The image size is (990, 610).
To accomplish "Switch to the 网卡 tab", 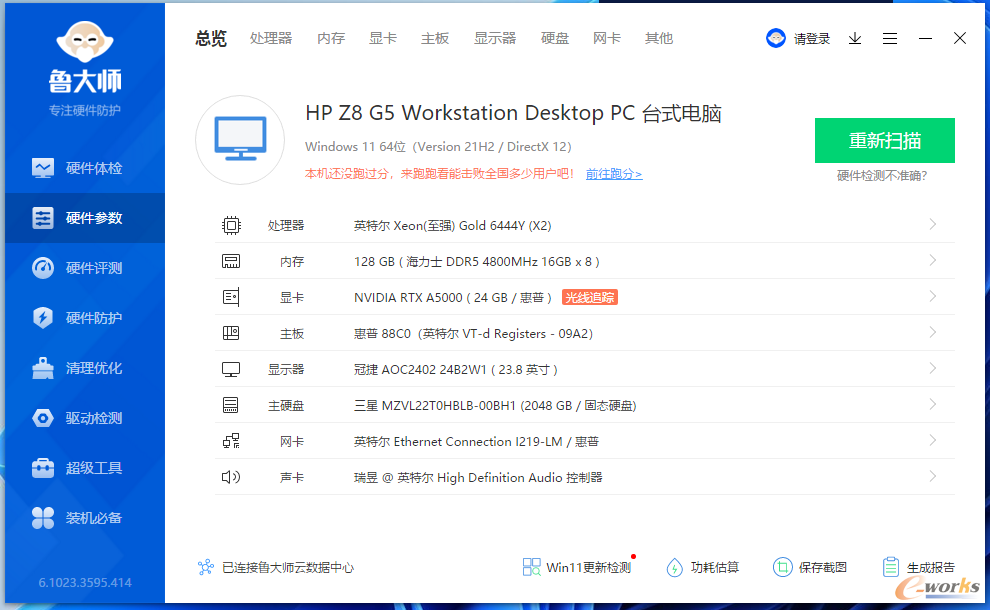I will pos(607,39).
